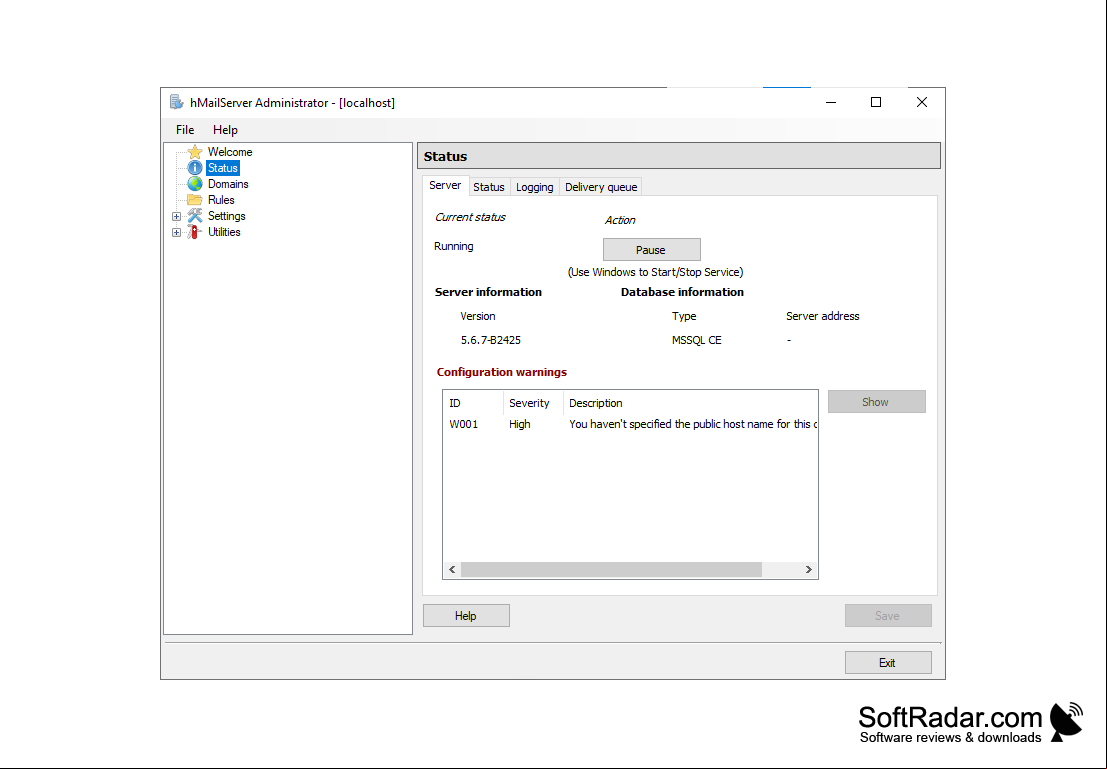Click the Running status text

coord(454,246)
